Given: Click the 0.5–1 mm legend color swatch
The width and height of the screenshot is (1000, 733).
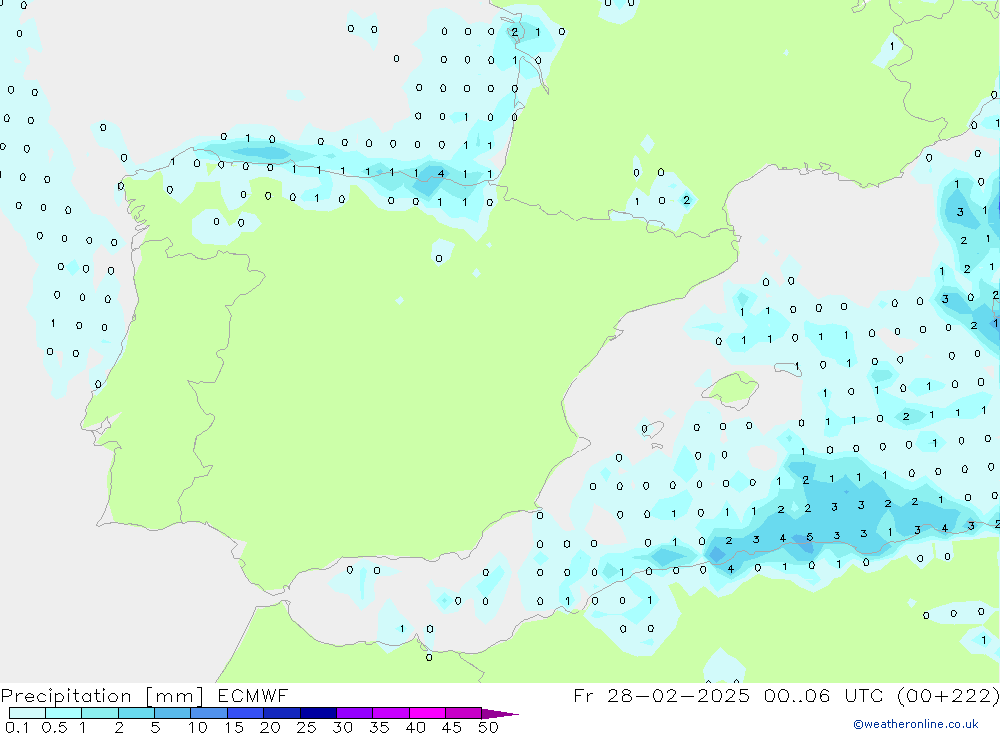Looking at the screenshot, I should click(63, 713).
